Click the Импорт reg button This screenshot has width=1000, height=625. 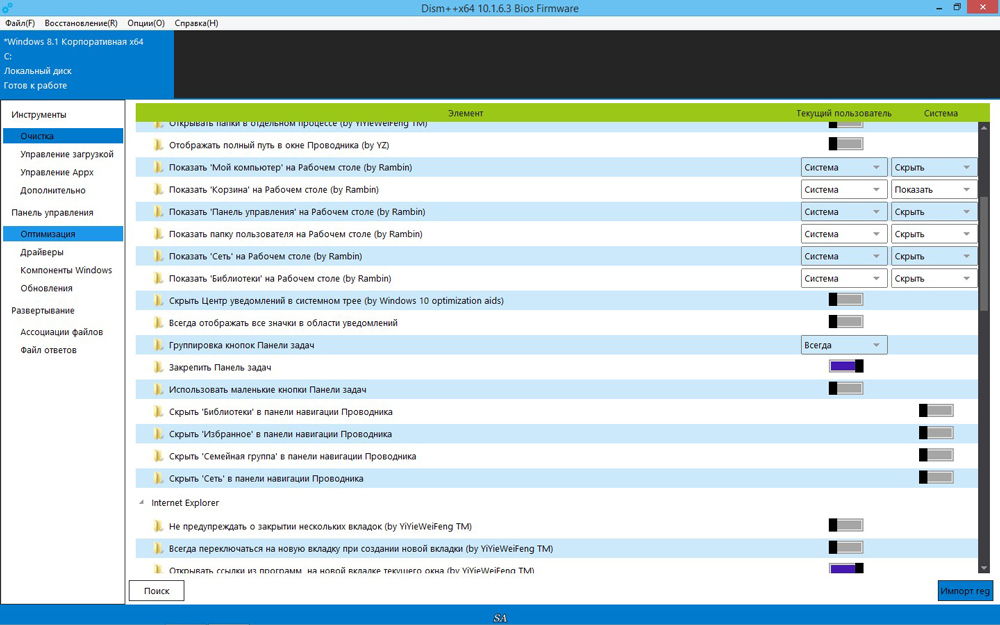965,591
